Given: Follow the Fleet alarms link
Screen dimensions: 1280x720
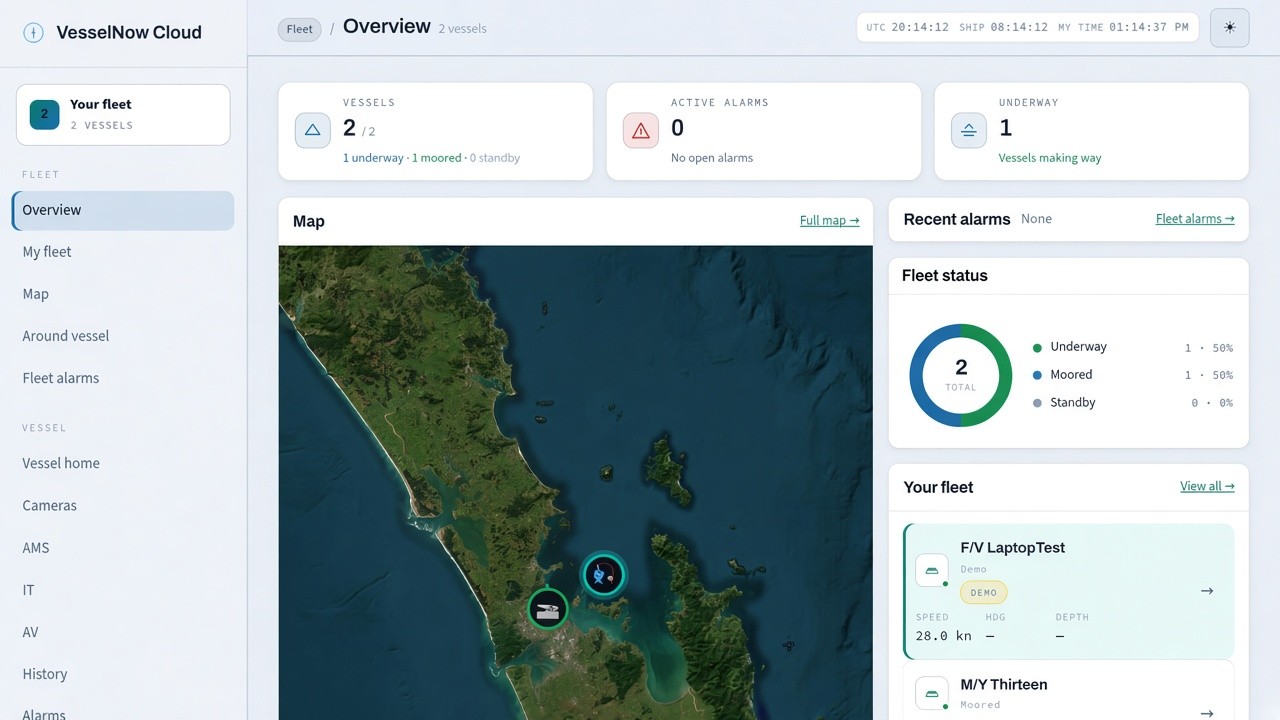Looking at the screenshot, I should [x=1195, y=219].
